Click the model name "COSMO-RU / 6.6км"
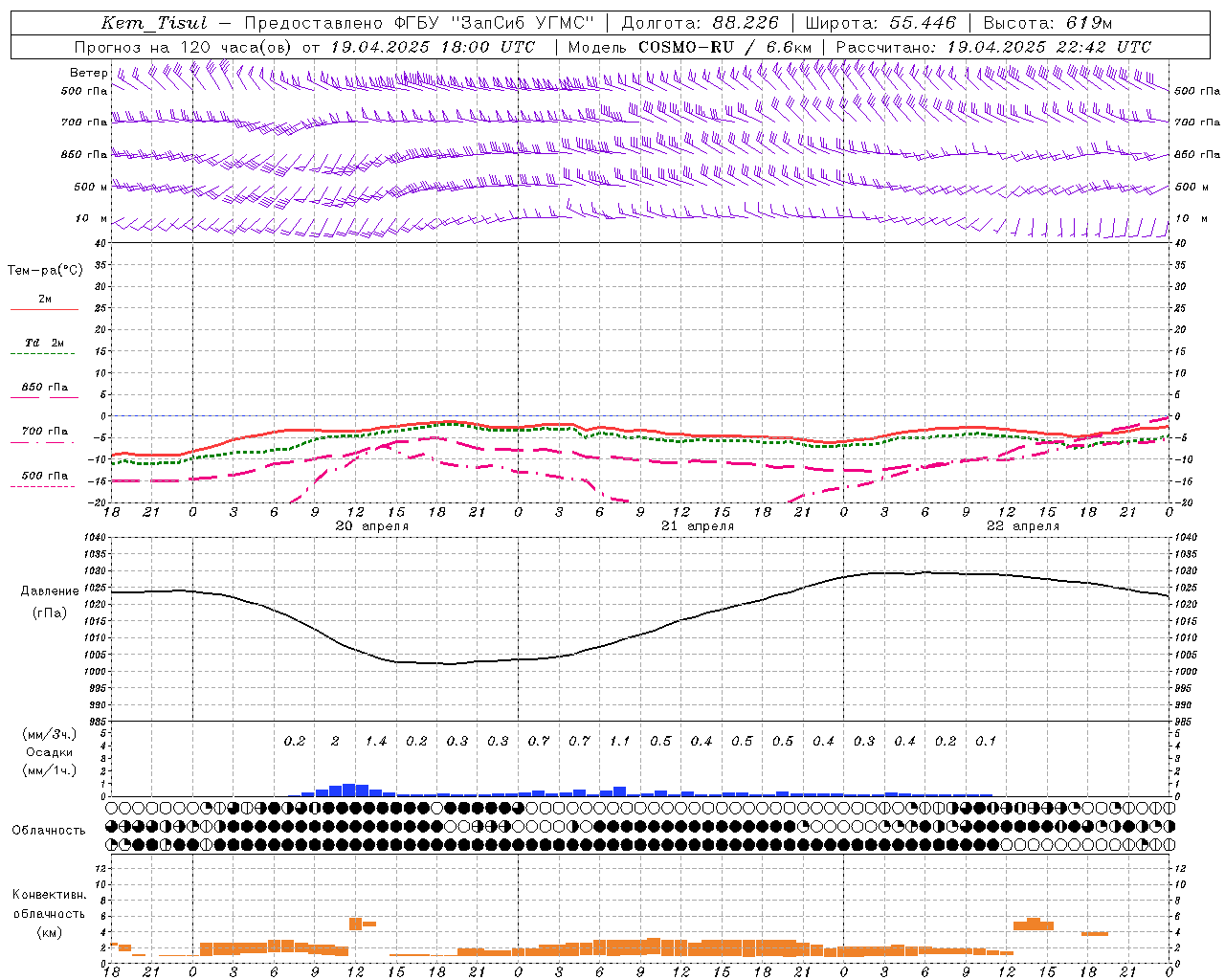Viewport: 1225px width, 980px height. pyautogui.click(x=725, y=47)
